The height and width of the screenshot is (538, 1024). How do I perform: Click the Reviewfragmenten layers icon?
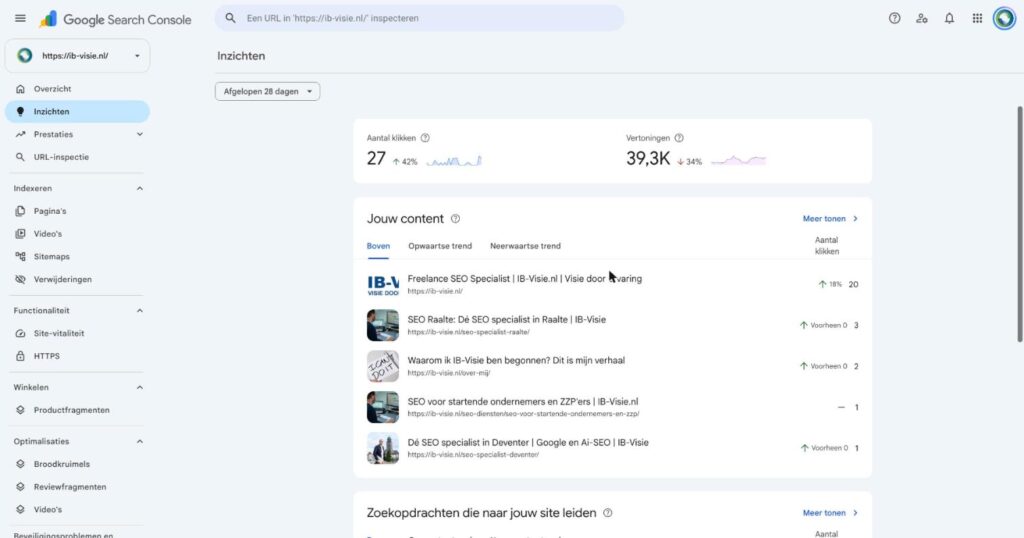tap(20, 487)
